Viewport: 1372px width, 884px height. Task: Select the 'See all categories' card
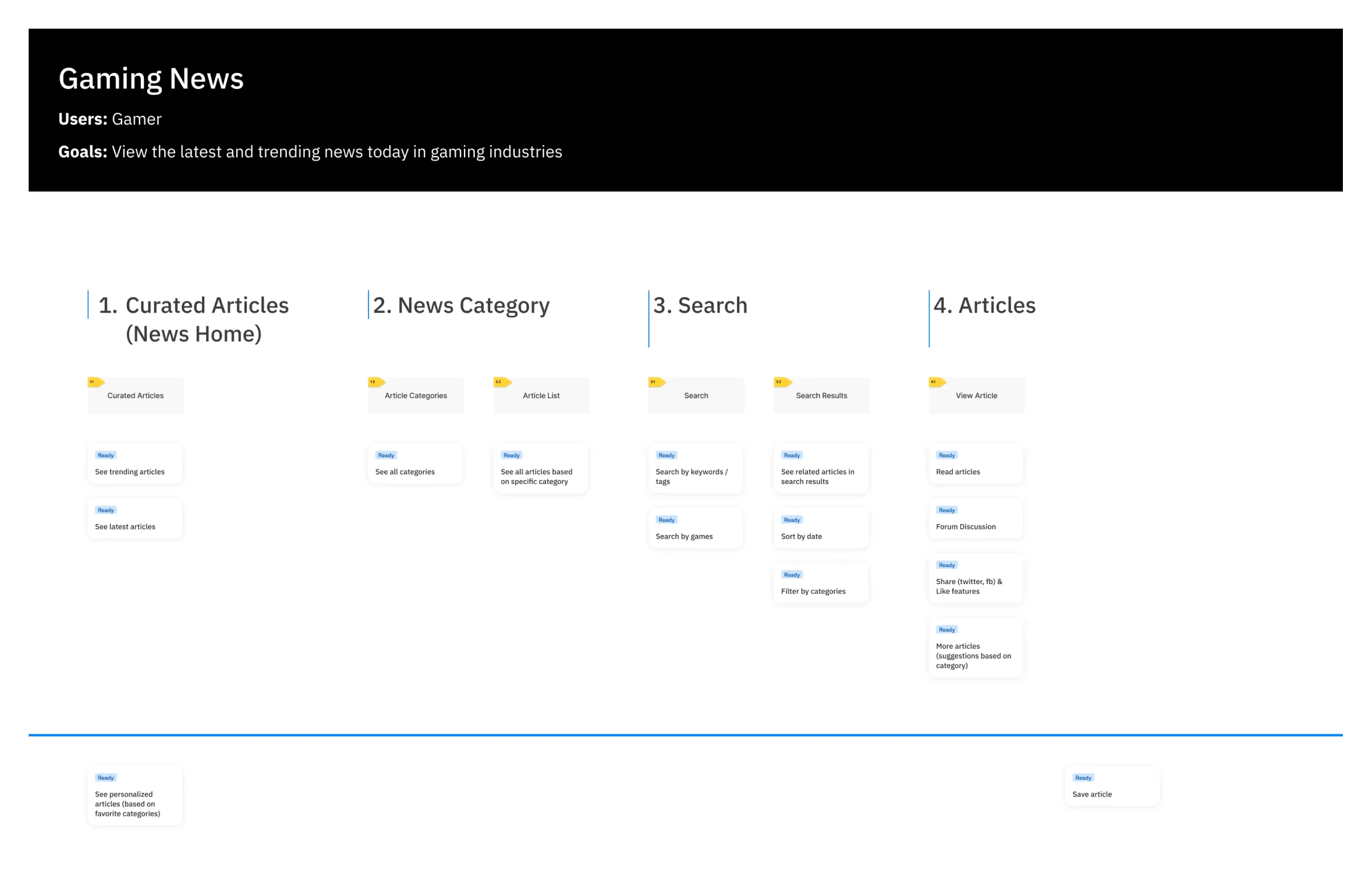(415, 464)
